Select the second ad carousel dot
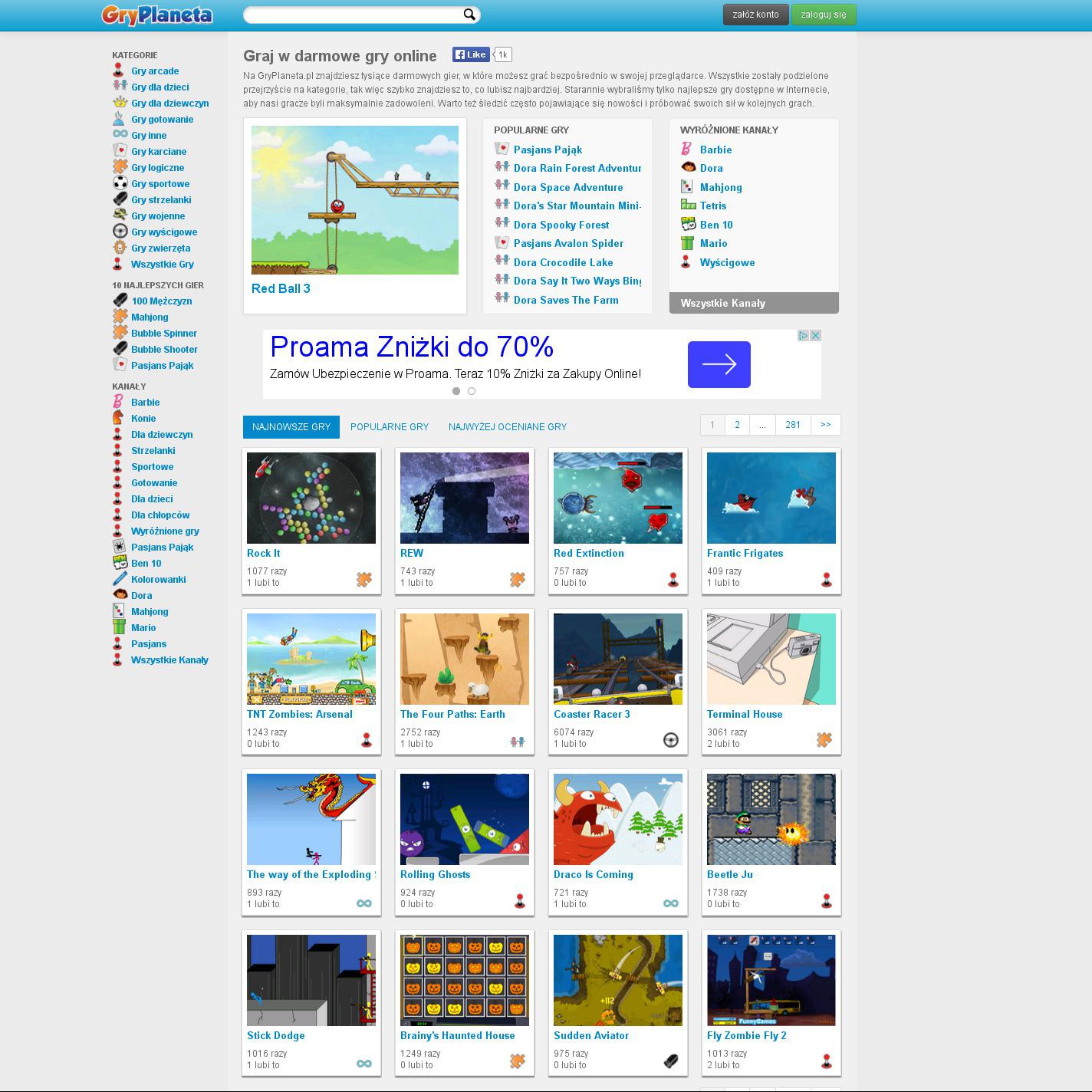Viewport: 1092px width, 1092px height. (x=472, y=391)
